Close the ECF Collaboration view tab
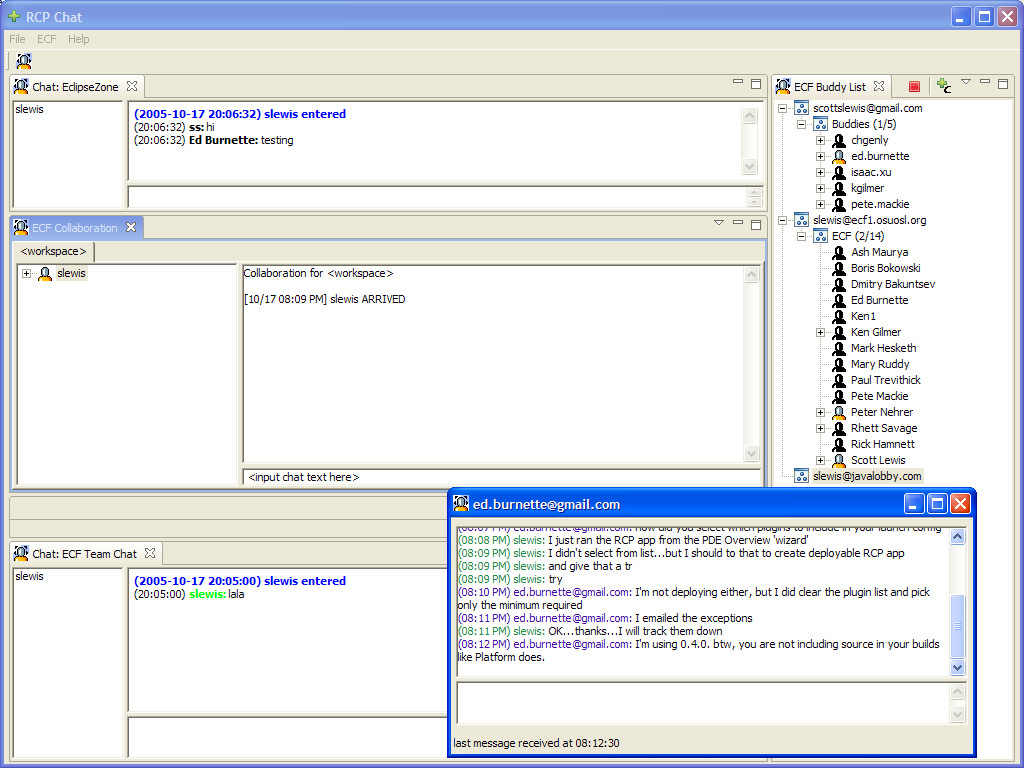The height and width of the screenshot is (768, 1024). pyautogui.click(x=130, y=227)
